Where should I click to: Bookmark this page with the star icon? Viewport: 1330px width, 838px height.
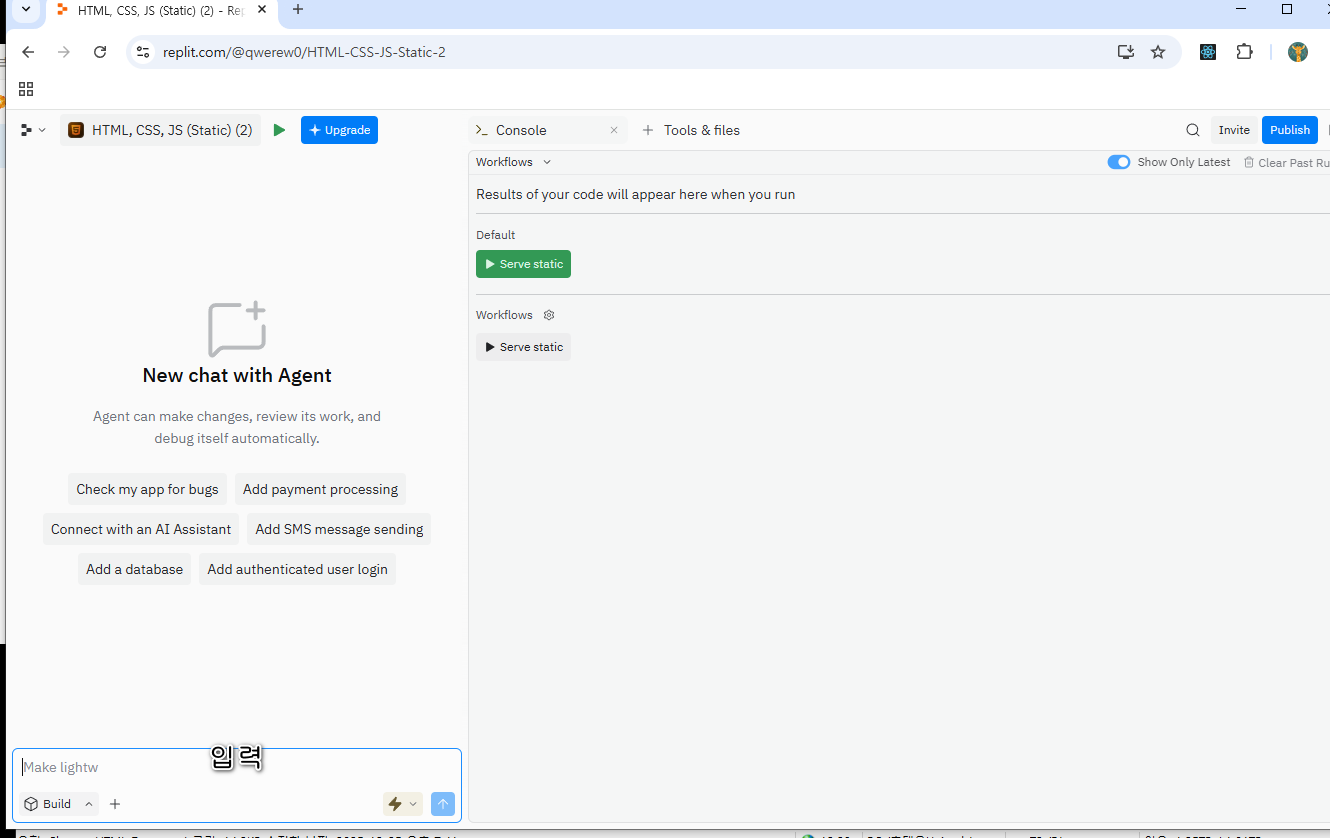[x=1158, y=52]
